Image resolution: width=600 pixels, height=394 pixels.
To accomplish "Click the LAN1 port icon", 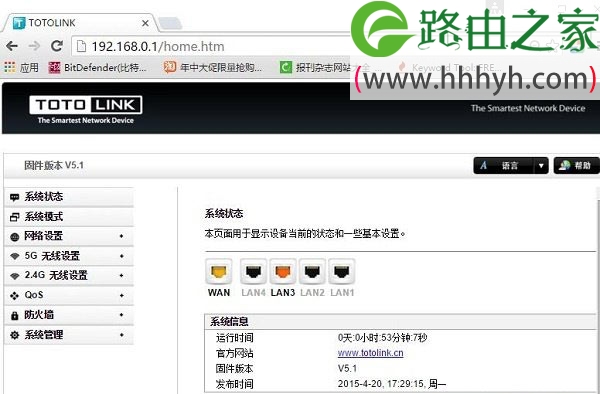I will (342, 271).
